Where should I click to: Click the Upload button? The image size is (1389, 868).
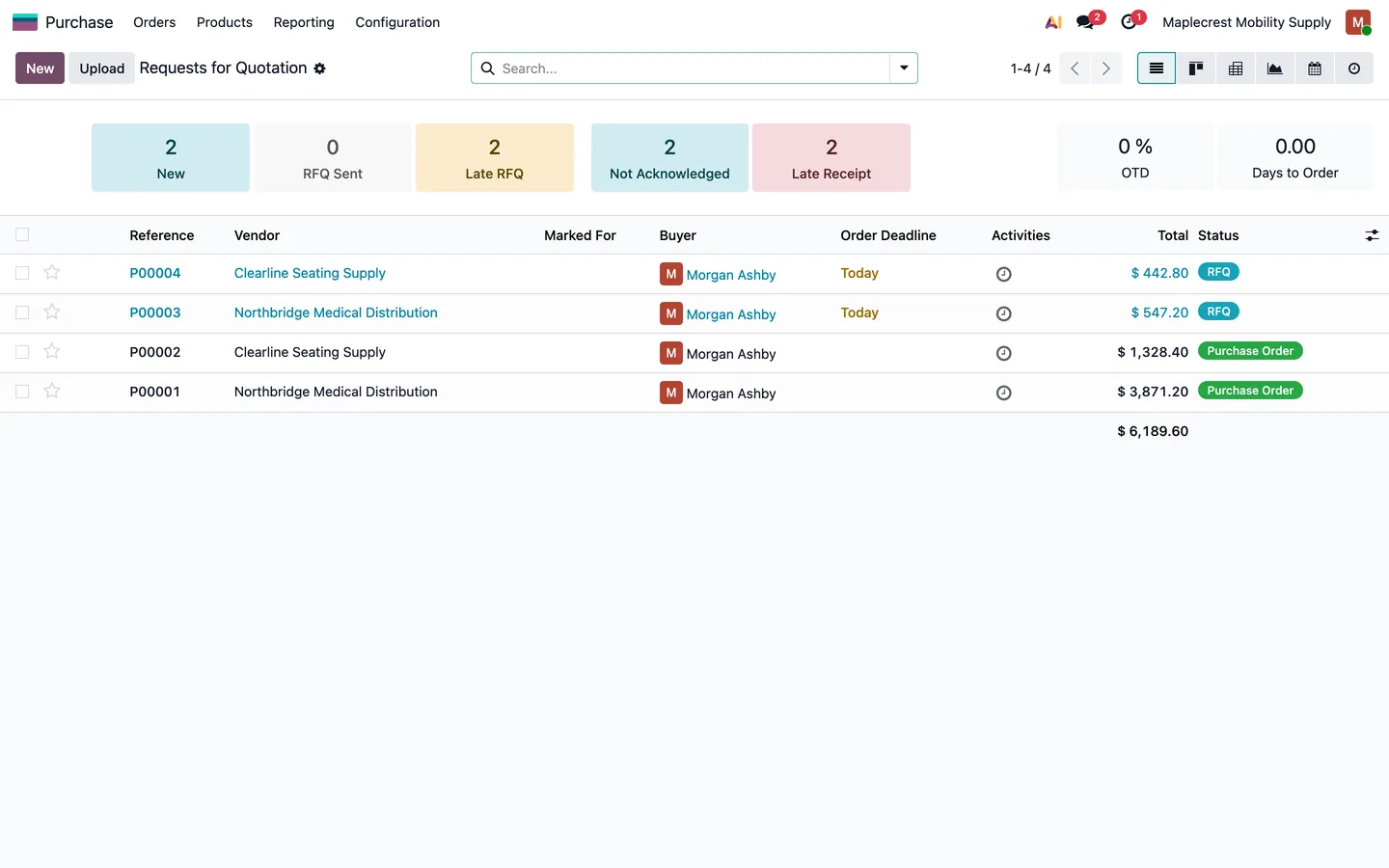(102, 68)
